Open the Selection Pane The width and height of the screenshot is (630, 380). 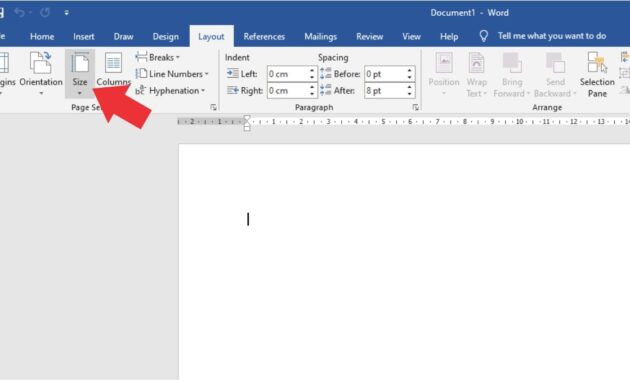pos(597,74)
